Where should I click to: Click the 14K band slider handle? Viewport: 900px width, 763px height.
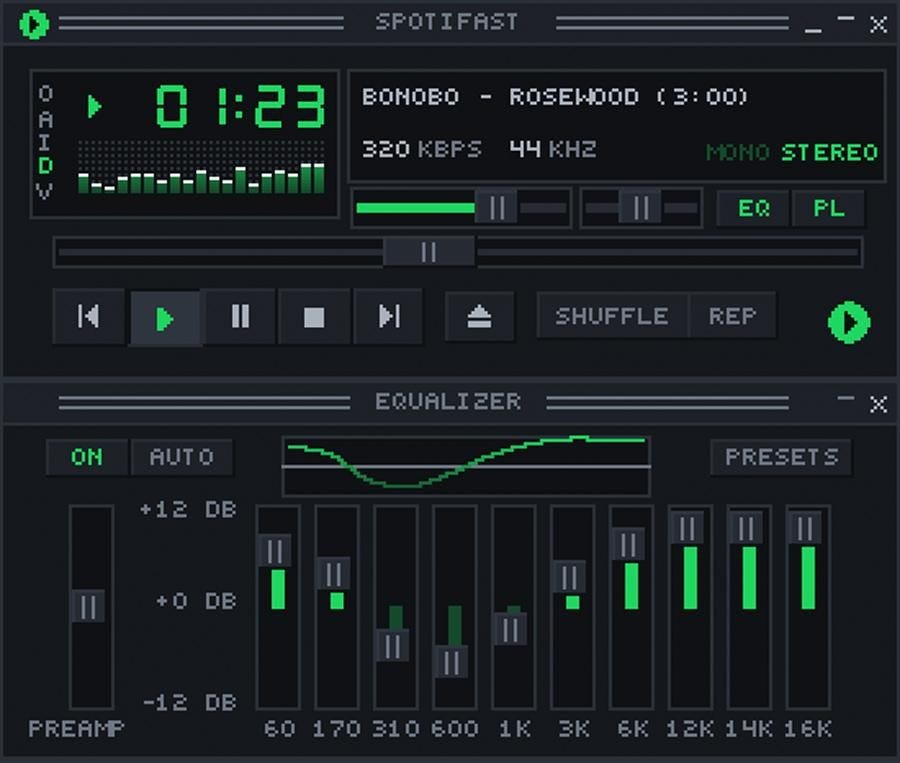(x=746, y=528)
